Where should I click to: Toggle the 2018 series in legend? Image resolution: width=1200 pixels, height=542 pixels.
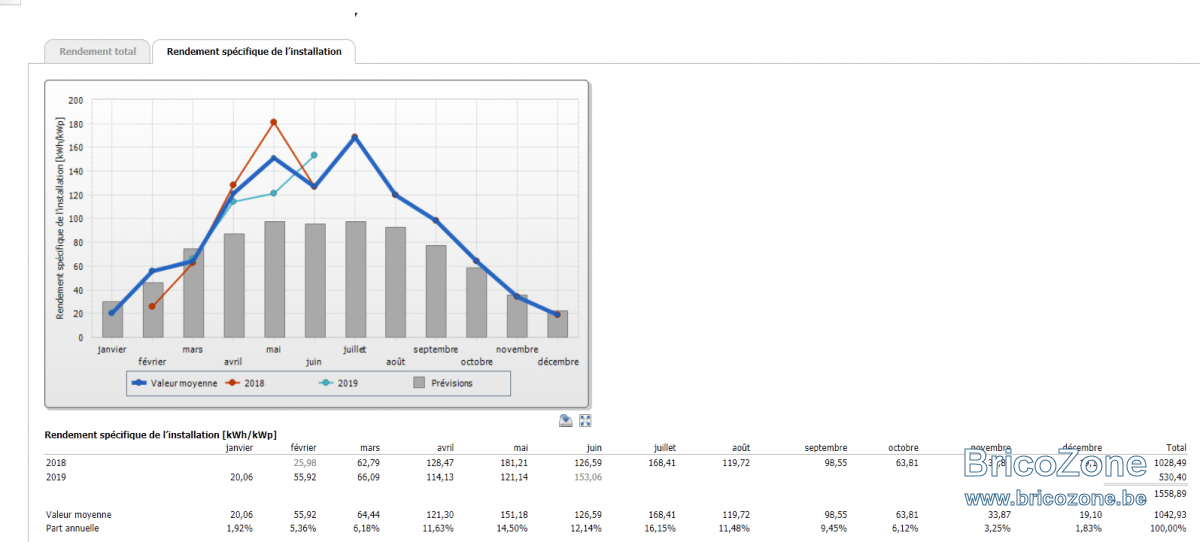point(246,383)
